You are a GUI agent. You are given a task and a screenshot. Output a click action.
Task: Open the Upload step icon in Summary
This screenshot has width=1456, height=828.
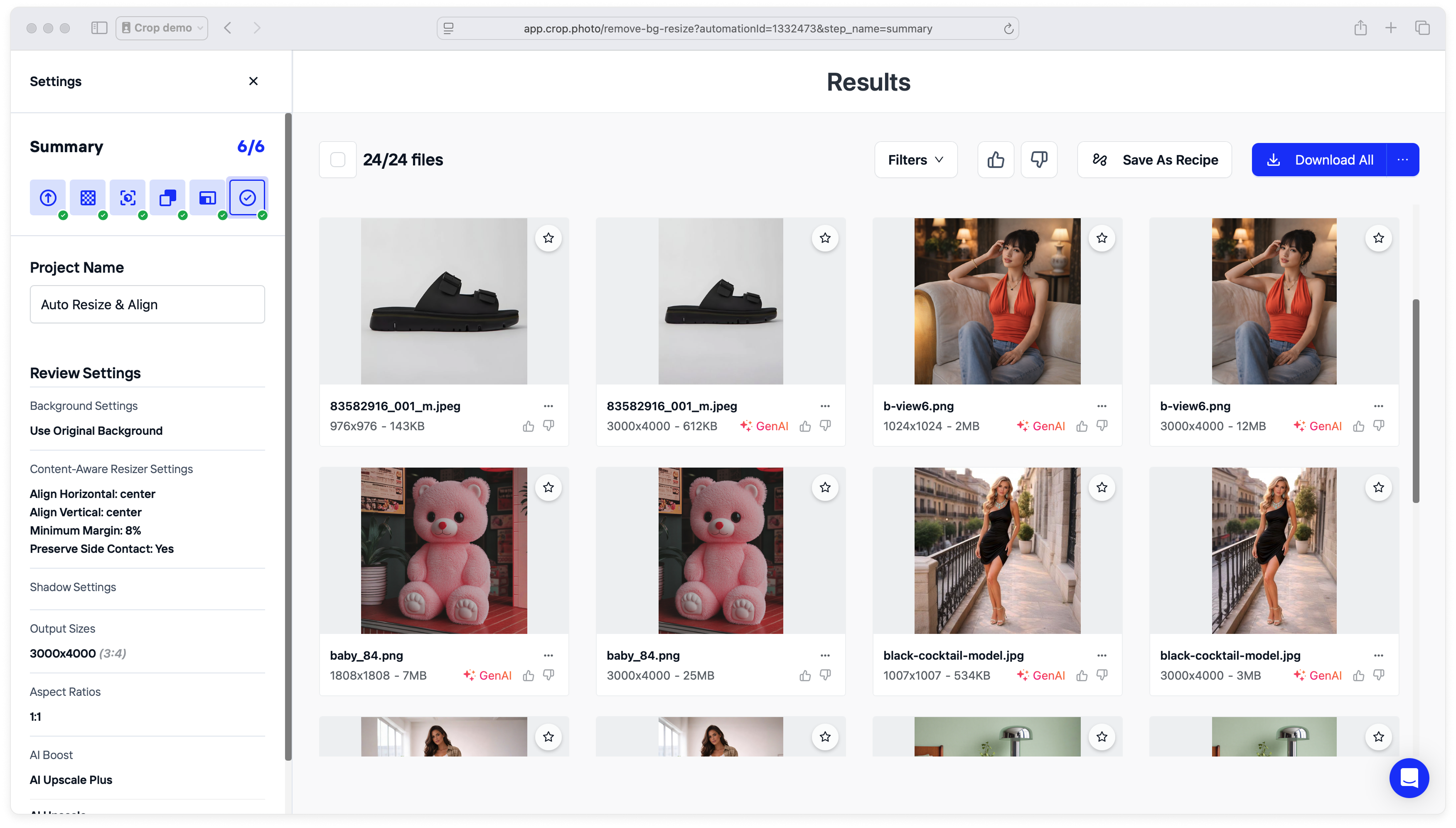point(48,198)
